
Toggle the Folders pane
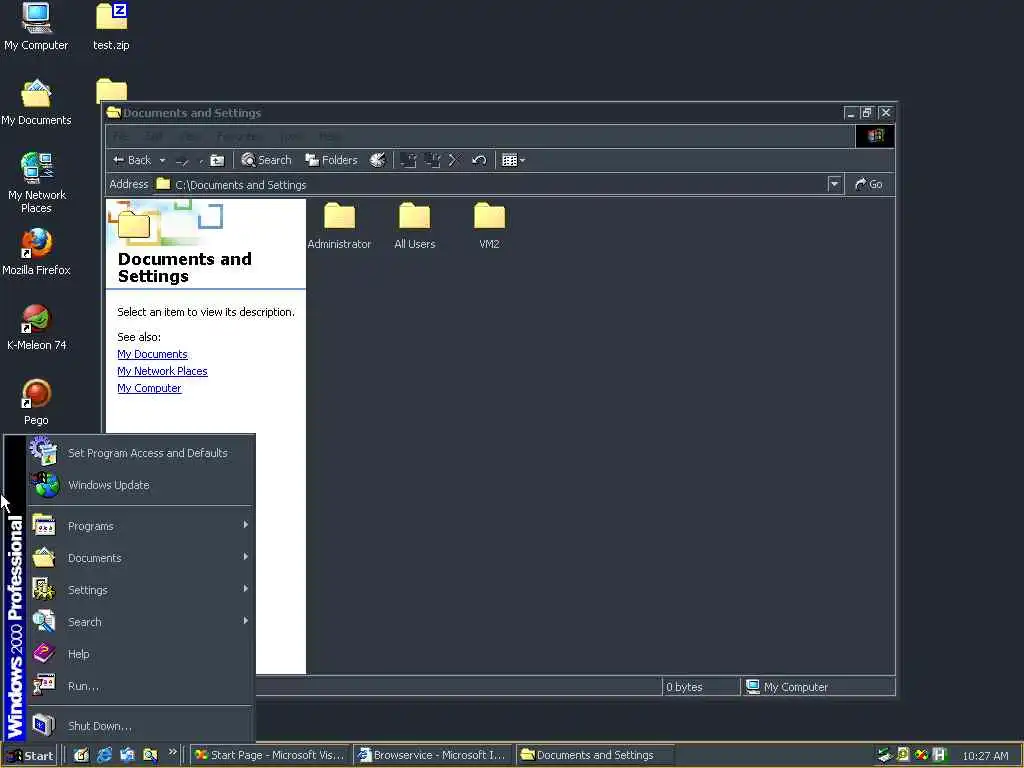tap(332, 160)
